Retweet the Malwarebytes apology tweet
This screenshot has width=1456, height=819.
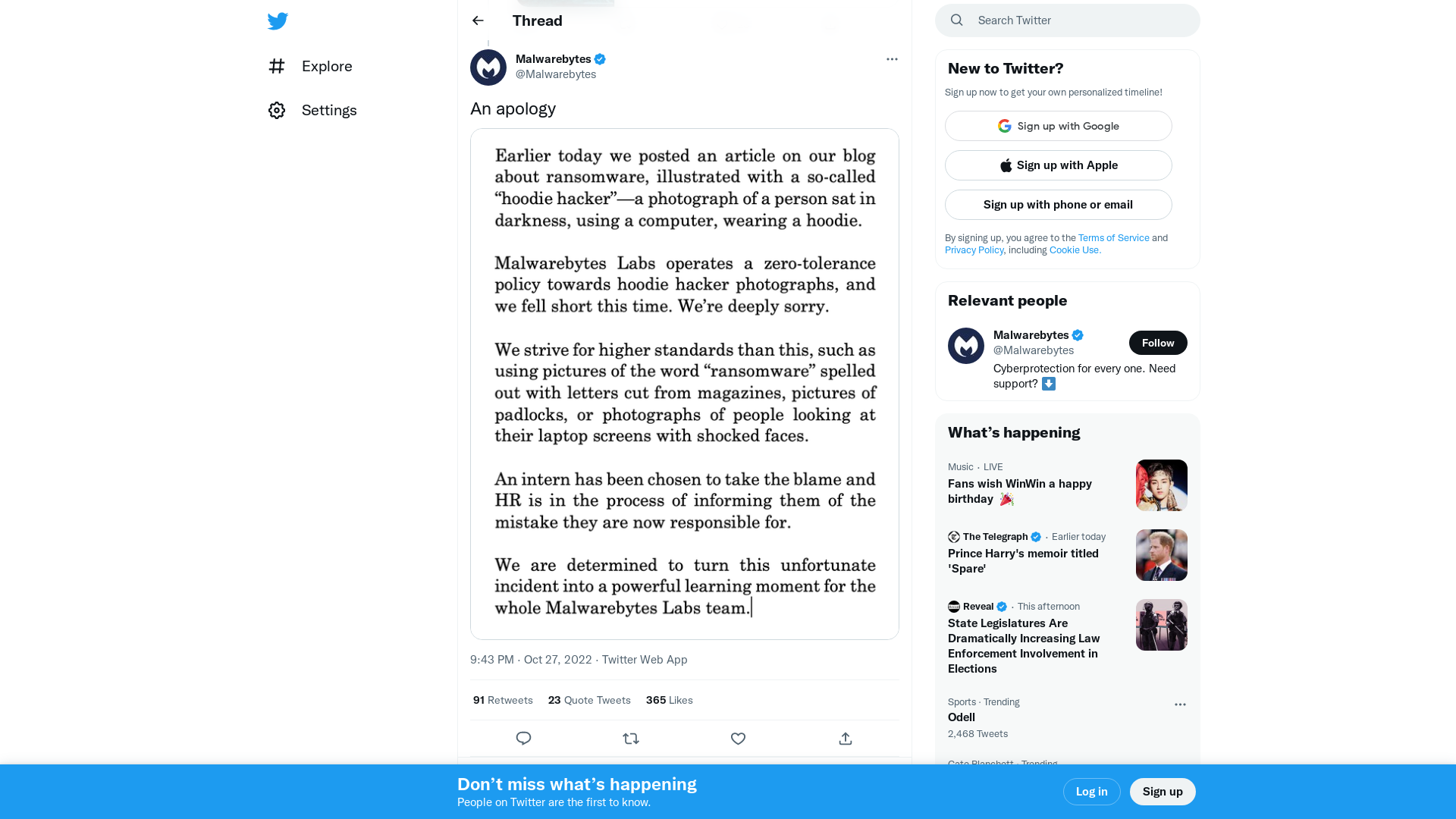(x=631, y=738)
